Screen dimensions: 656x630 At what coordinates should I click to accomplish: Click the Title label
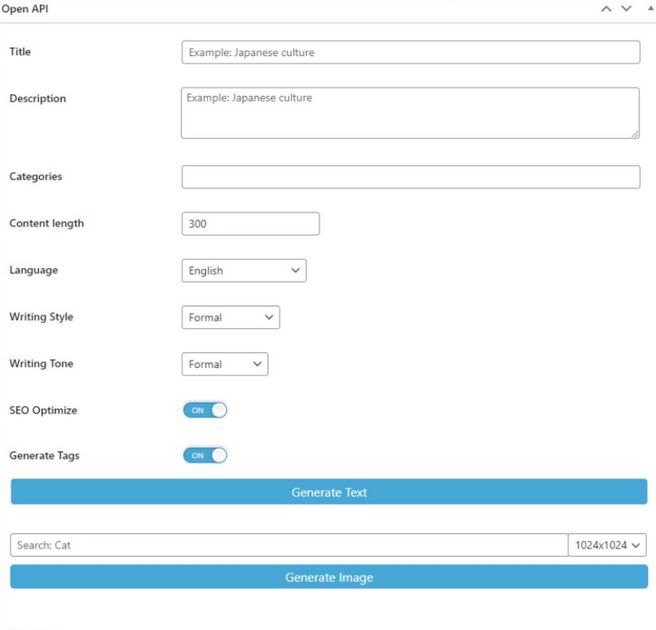(x=20, y=51)
